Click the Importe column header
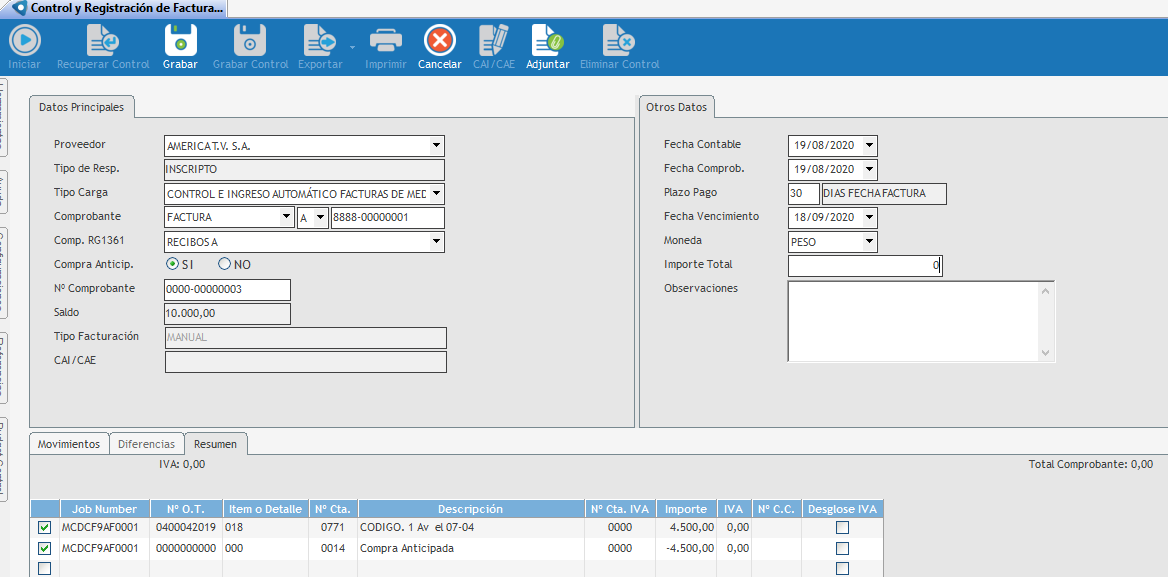 coord(685,509)
